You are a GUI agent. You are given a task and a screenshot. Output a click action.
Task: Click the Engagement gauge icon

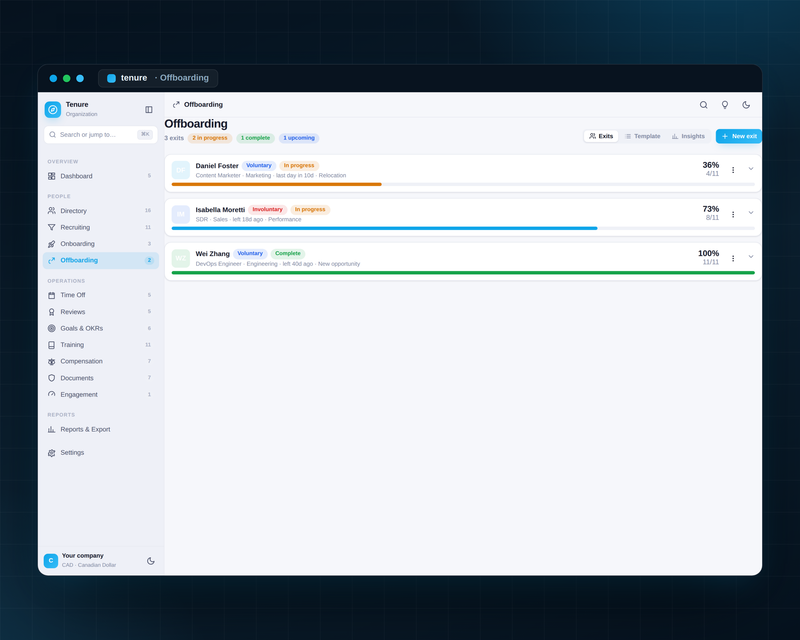pyautogui.click(x=52, y=395)
